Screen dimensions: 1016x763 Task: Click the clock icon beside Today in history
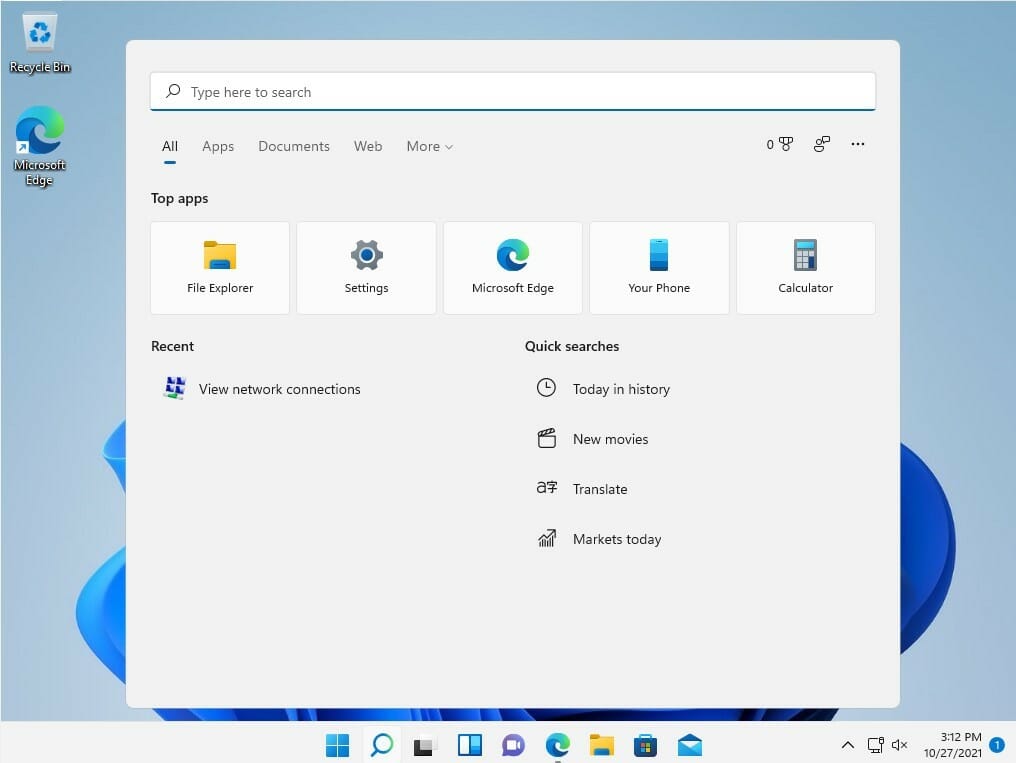tap(546, 387)
